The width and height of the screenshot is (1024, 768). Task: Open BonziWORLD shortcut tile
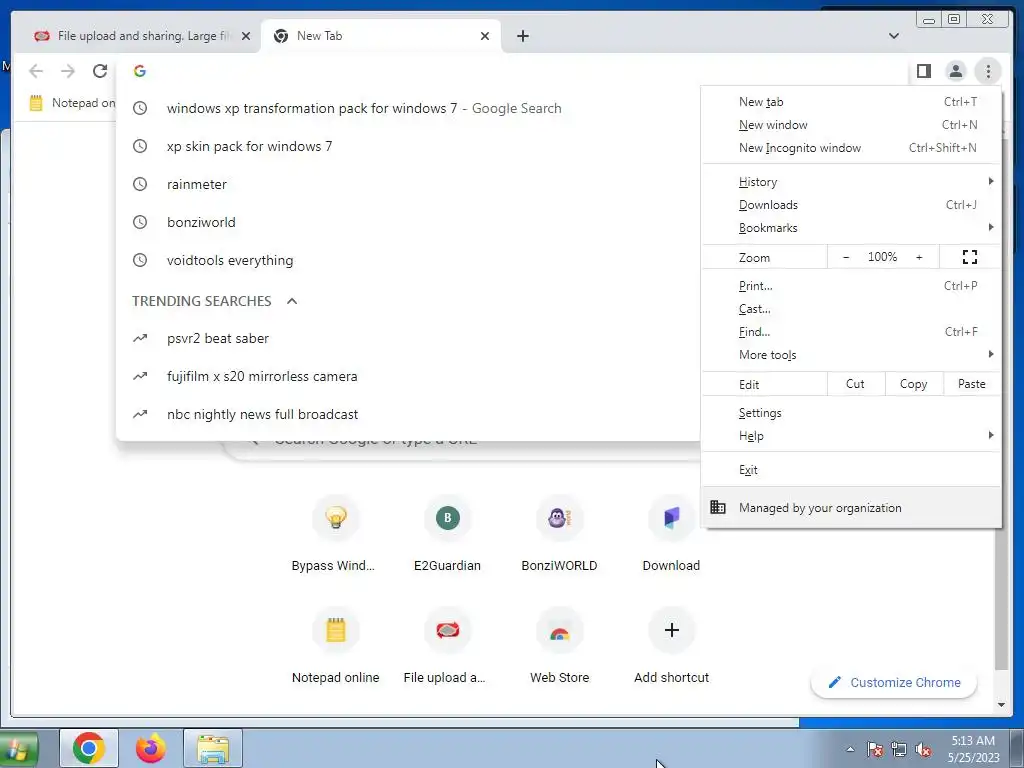click(x=559, y=536)
